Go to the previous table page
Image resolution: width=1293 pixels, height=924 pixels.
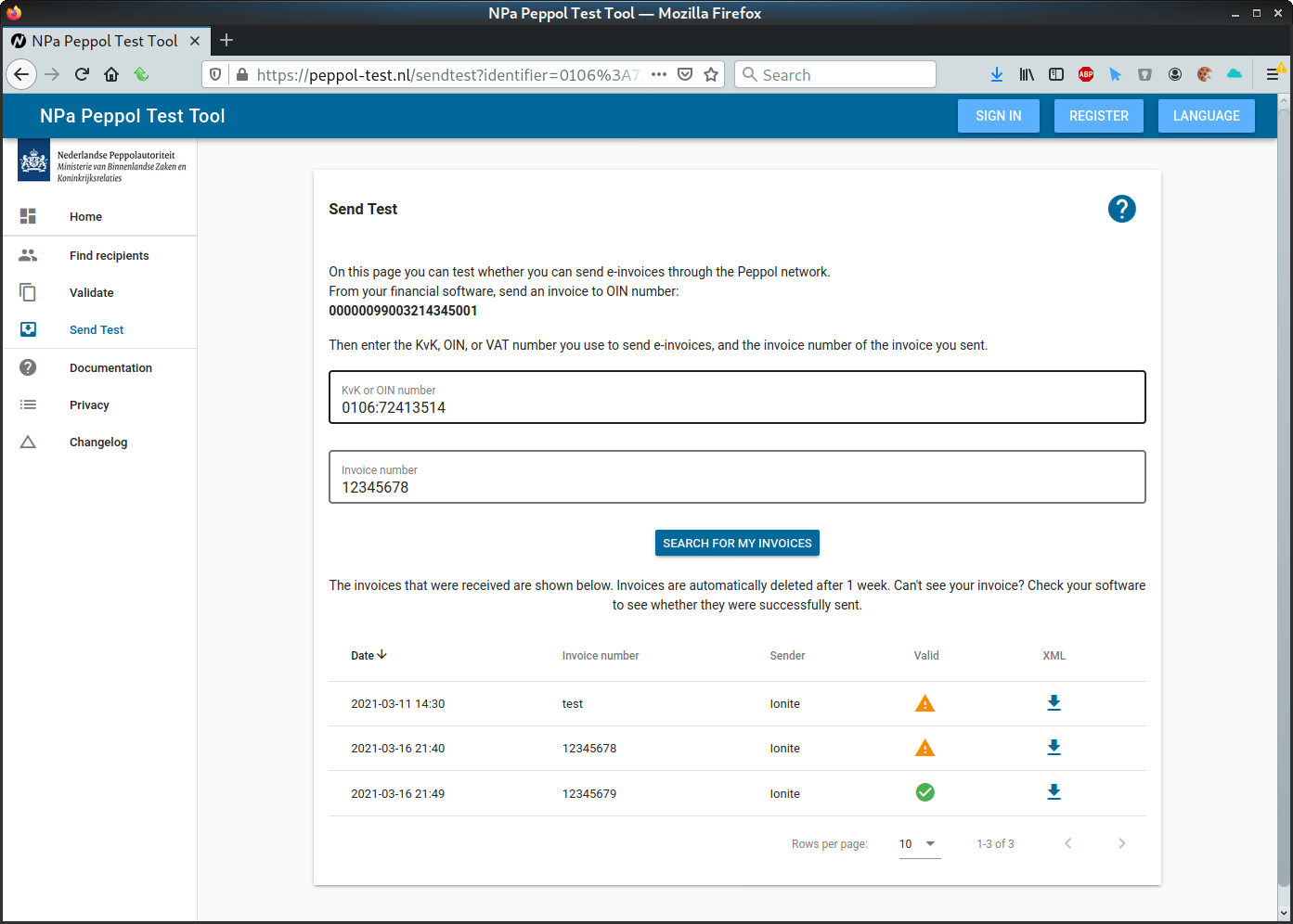click(x=1067, y=843)
